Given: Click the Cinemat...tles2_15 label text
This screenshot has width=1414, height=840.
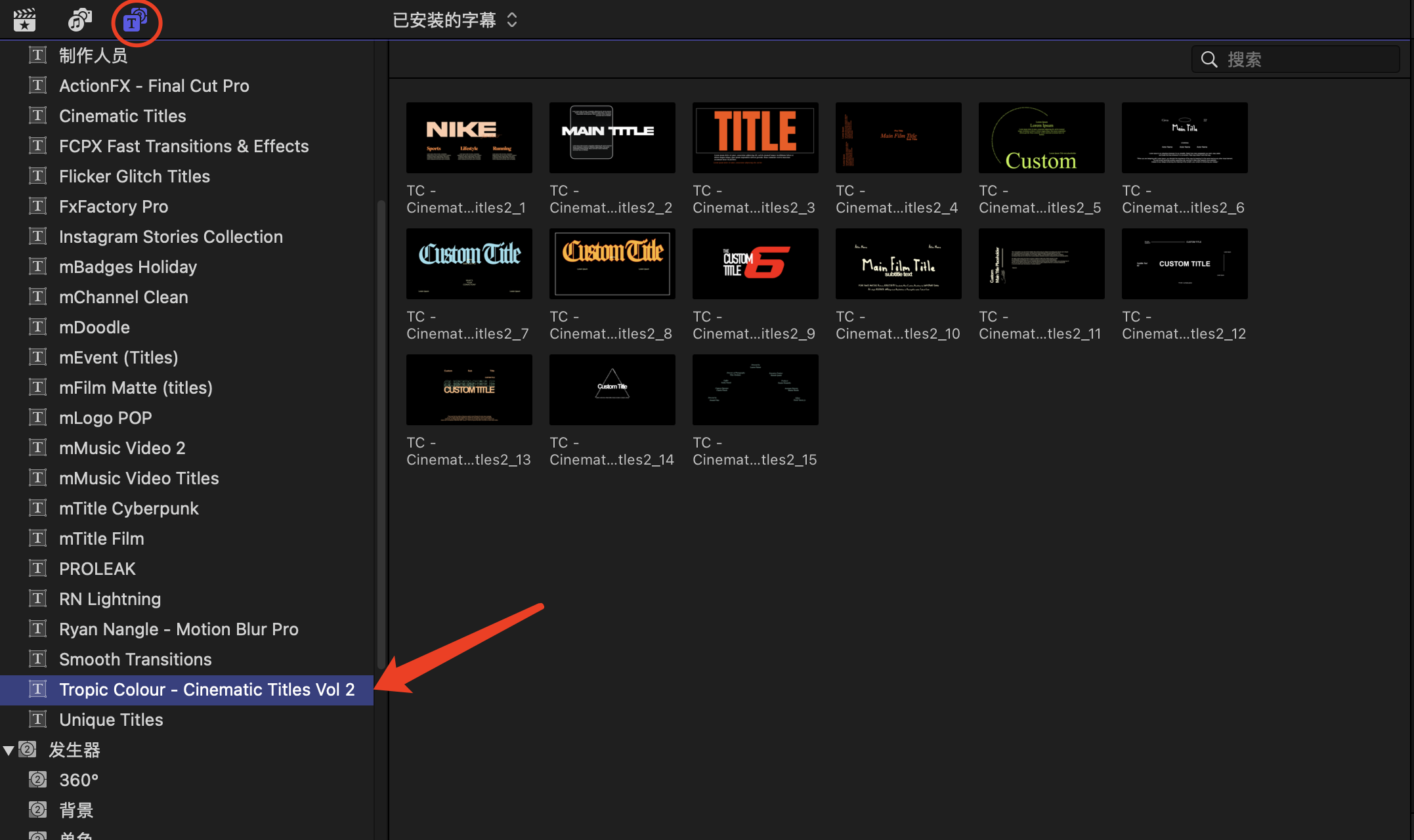Looking at the screenshot, I should point(755,460).
